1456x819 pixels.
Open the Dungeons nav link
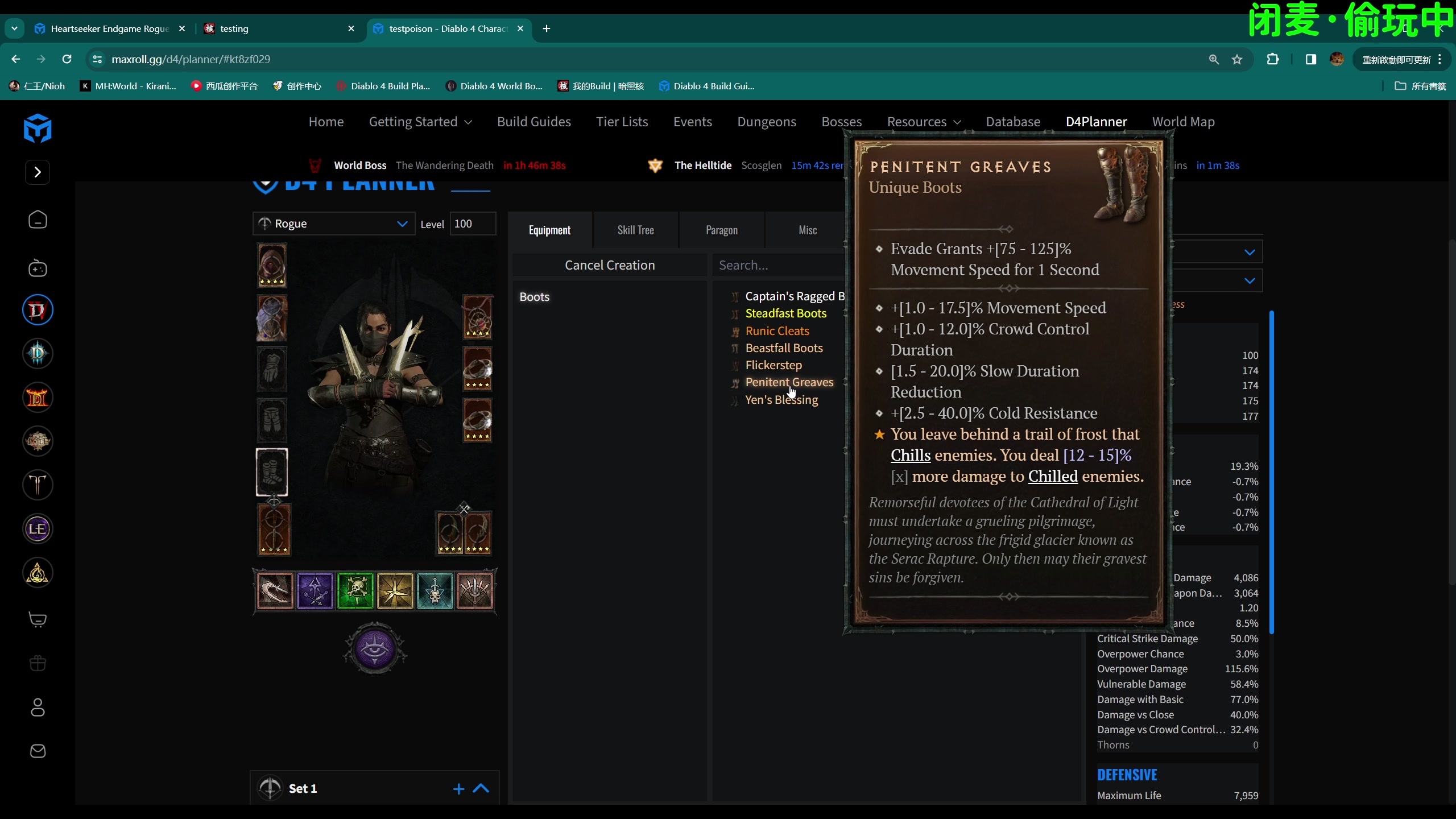pos(766,122)
